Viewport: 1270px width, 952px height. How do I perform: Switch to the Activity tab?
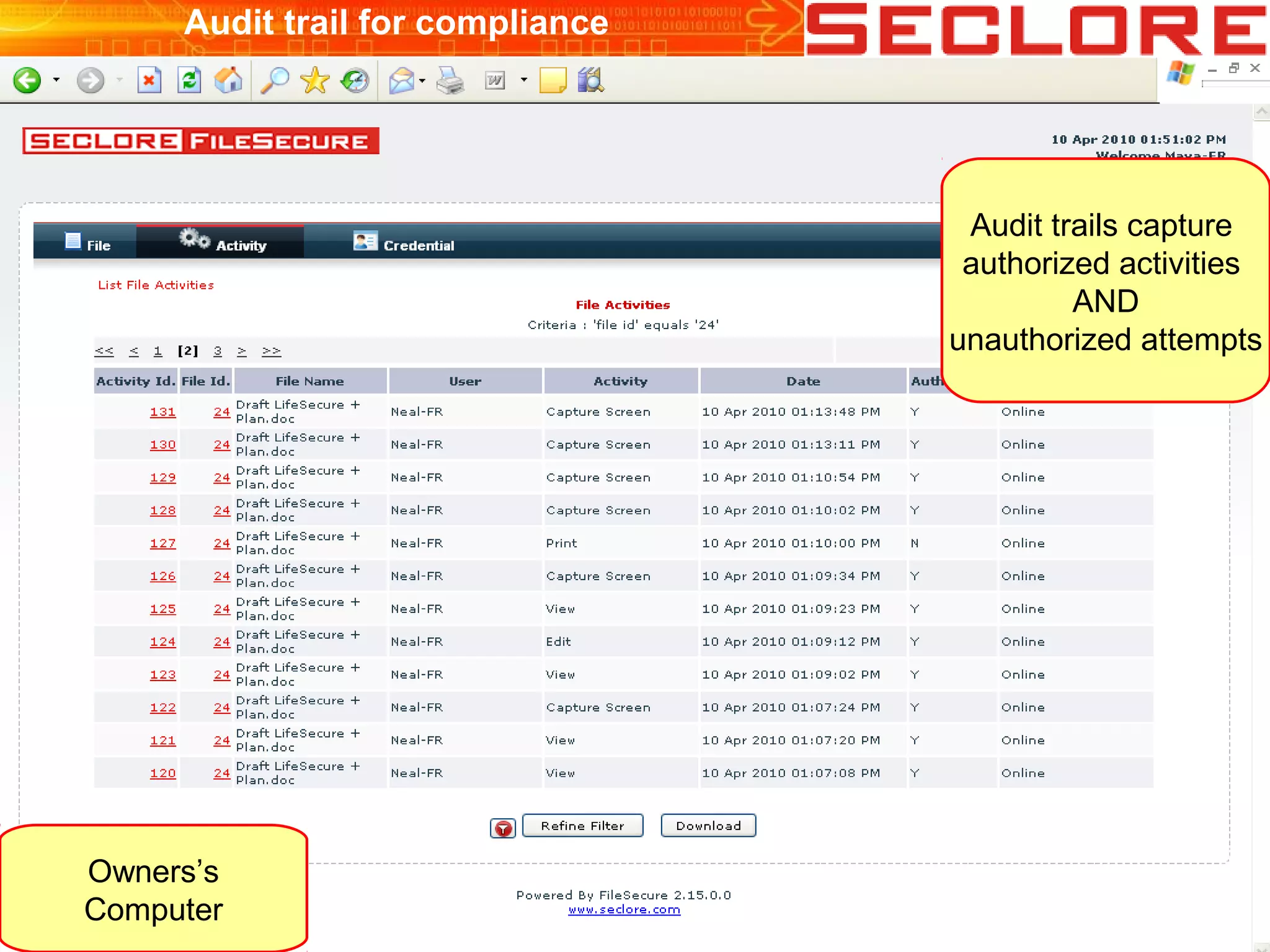coord(221,242)
